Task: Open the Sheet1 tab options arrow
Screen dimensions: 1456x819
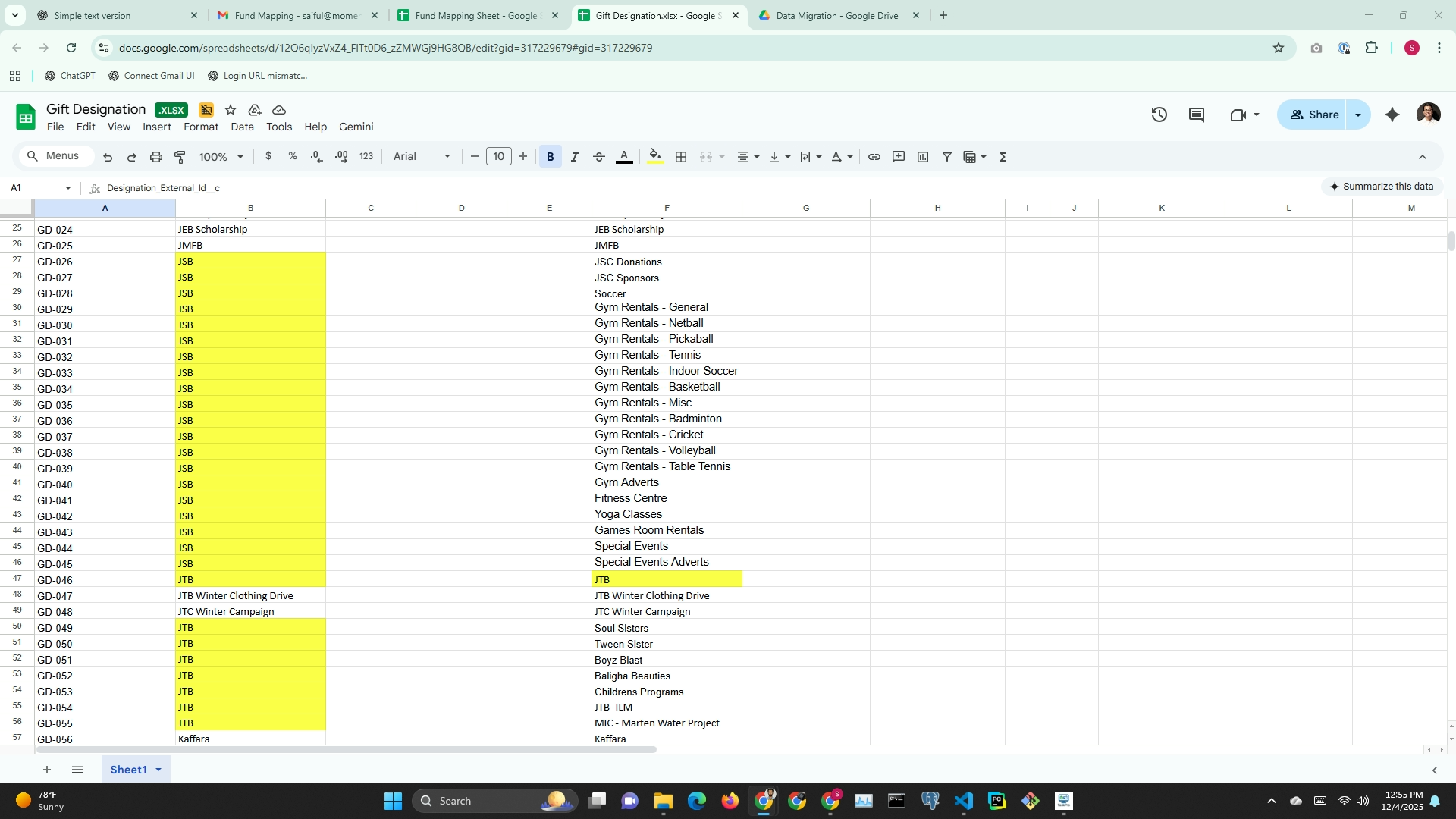Action: [158, 770]
